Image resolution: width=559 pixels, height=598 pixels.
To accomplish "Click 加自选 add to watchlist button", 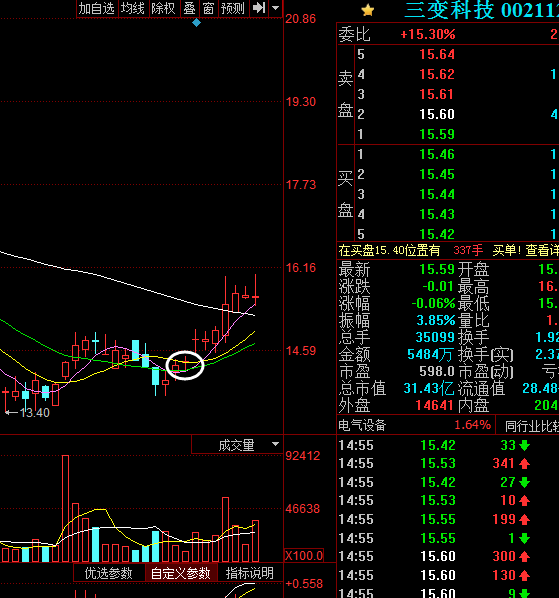I will (97, 8).
